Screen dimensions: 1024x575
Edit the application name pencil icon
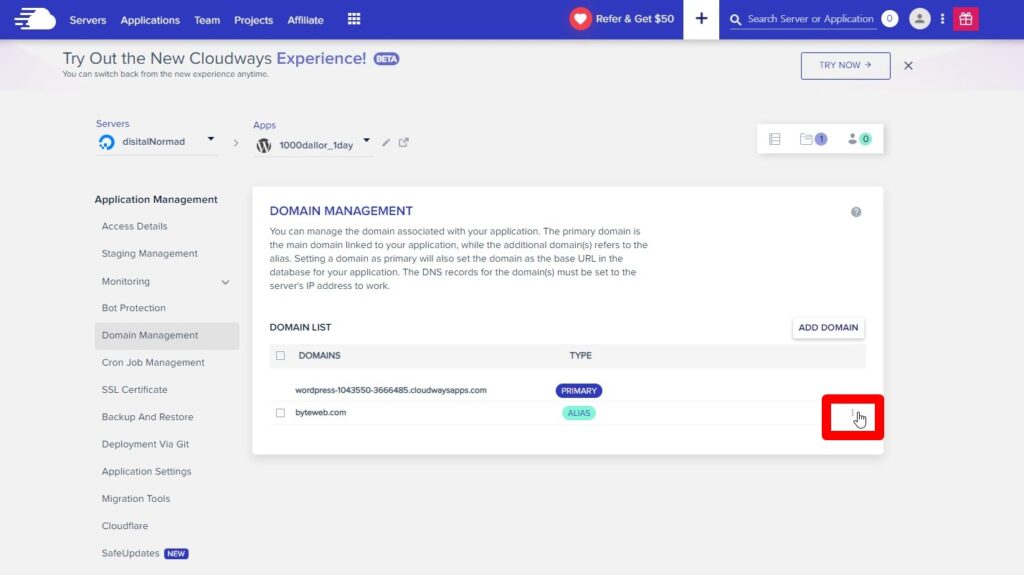[386, 142]
